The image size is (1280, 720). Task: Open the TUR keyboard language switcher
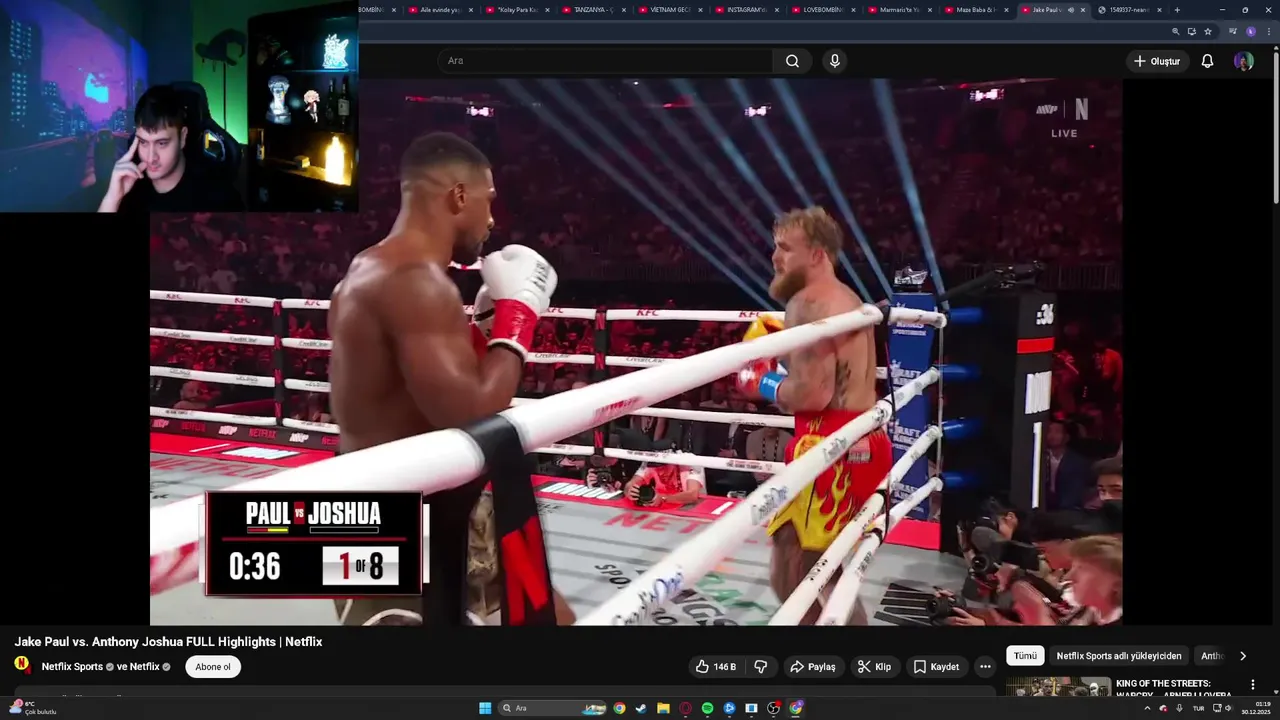pos(1198,708)
